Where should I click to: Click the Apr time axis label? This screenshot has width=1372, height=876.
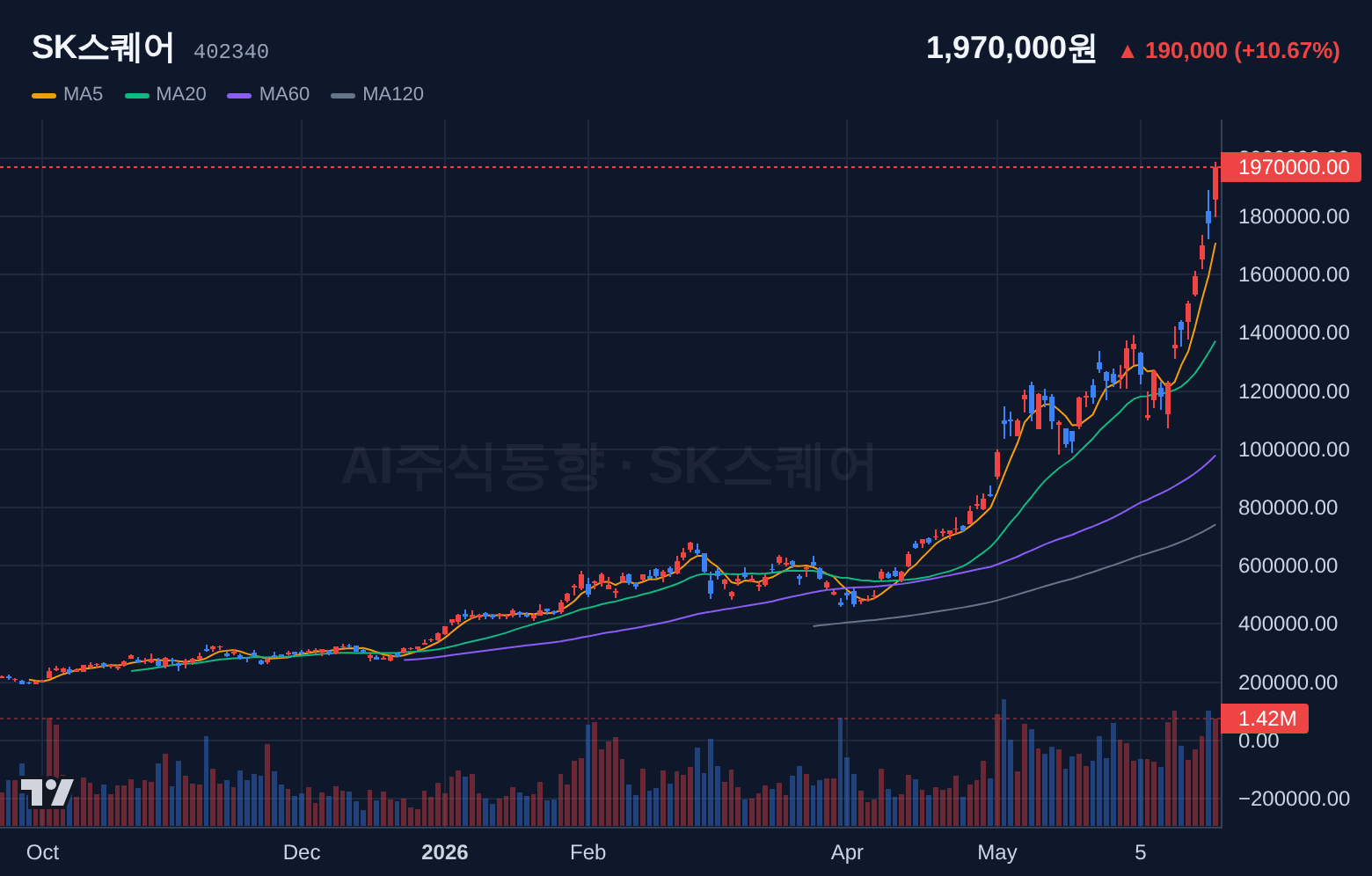847,852
